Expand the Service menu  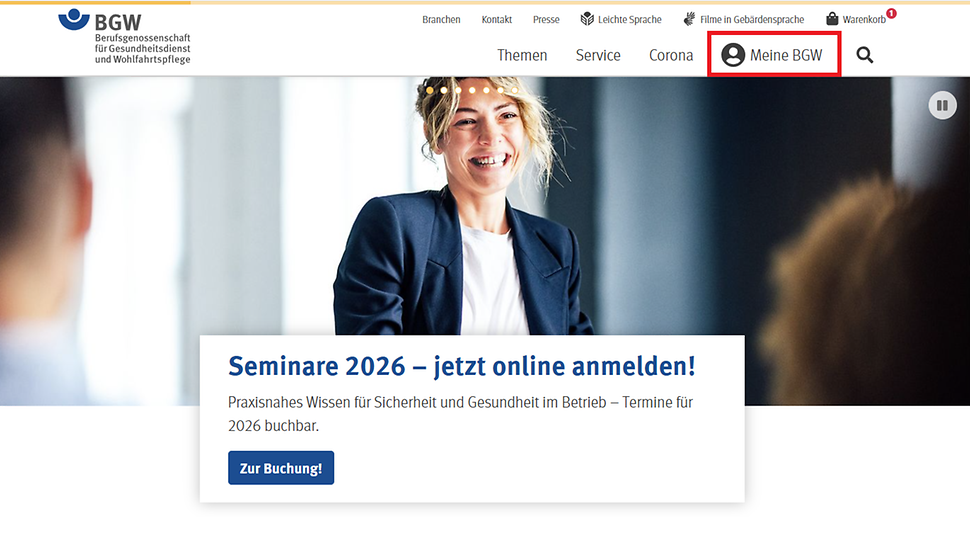coord(598,55)
